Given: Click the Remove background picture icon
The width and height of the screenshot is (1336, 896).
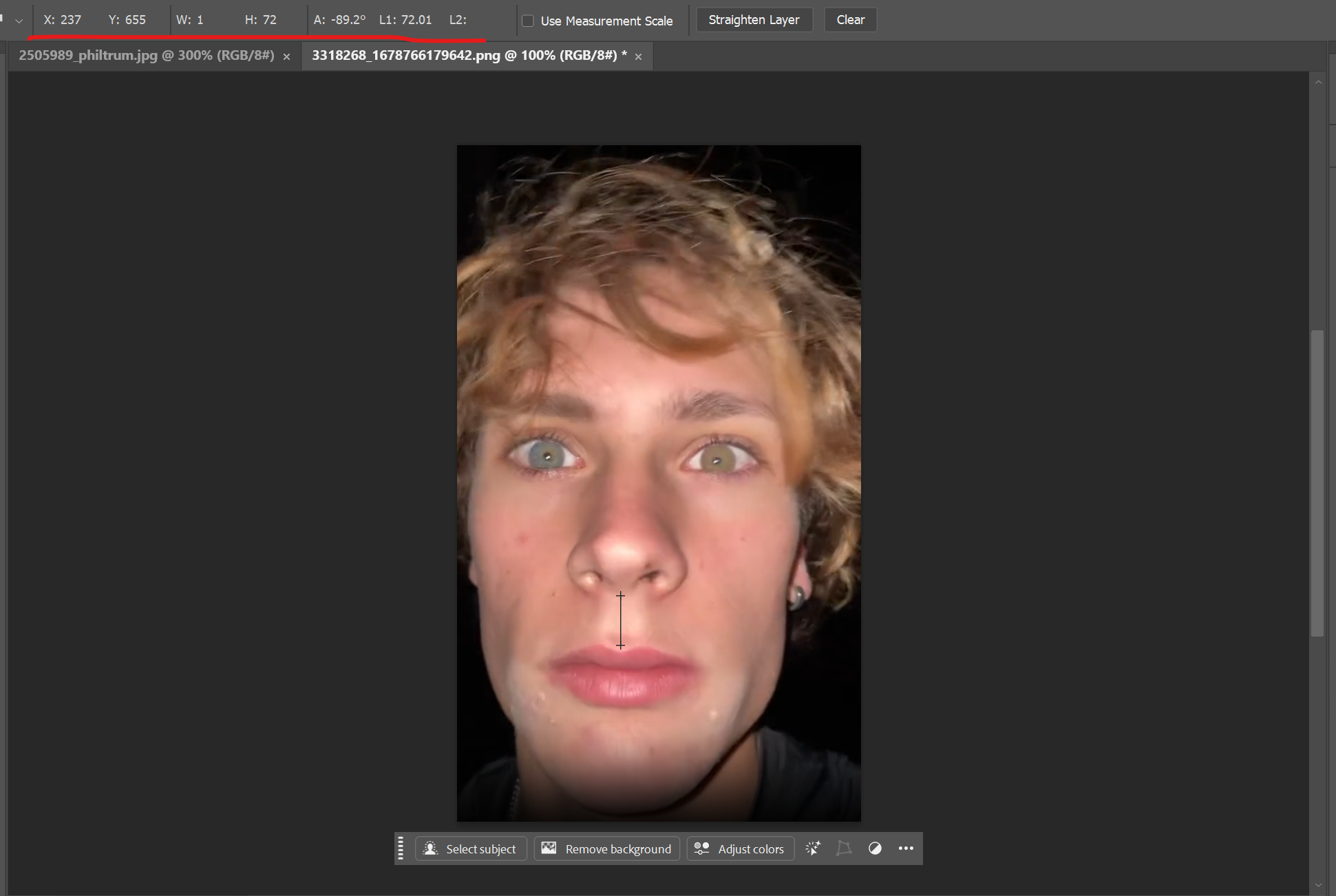Looking at the screenshot, I should pos(549,849).
